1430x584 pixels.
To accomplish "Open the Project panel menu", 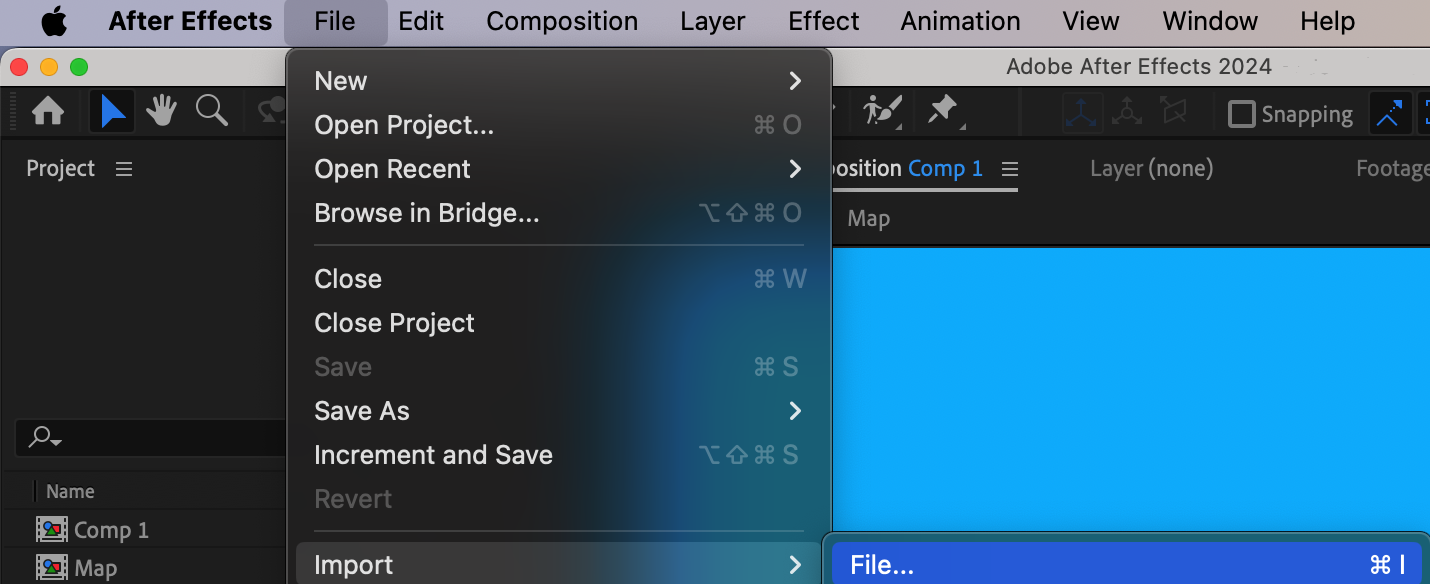I will pyautogui.click(x=124, y=169).
